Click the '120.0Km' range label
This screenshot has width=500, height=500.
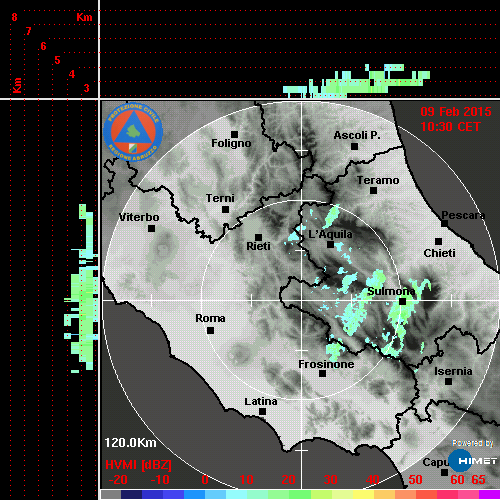[x=130, y=443]
